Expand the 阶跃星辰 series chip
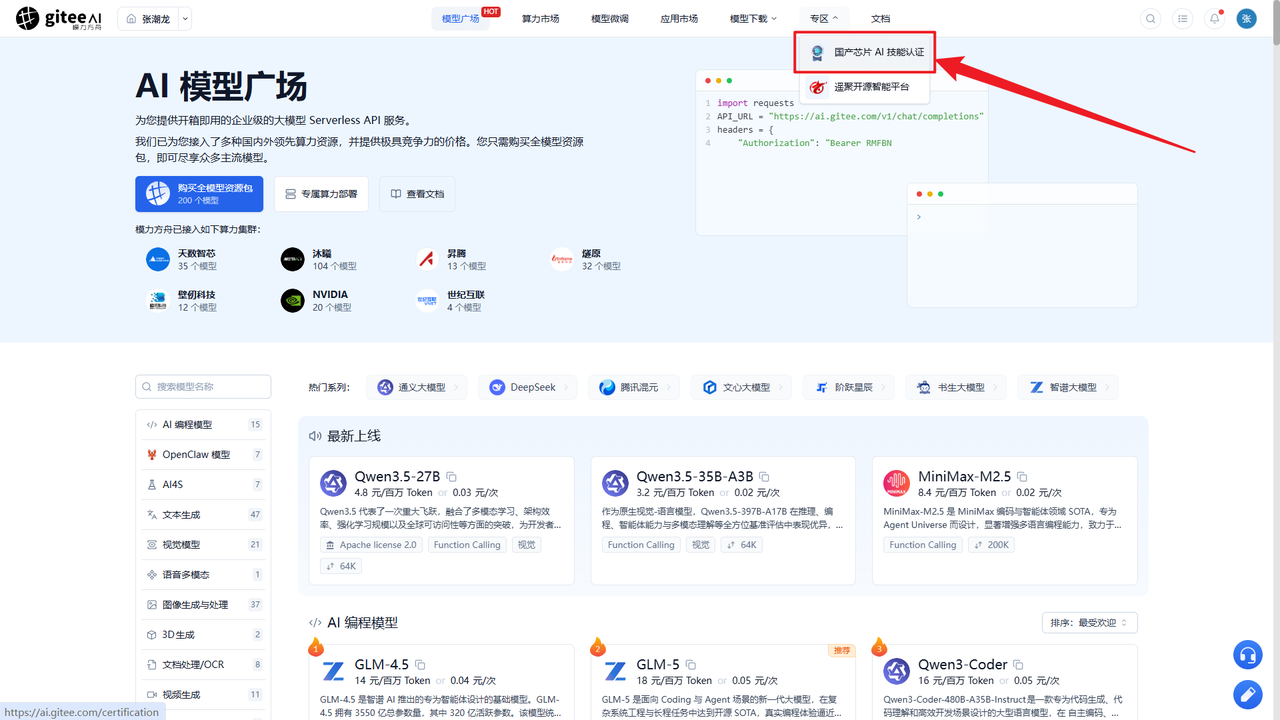Image resolution: width=1280 pixels, height=720 pixels. coord(849,387)
